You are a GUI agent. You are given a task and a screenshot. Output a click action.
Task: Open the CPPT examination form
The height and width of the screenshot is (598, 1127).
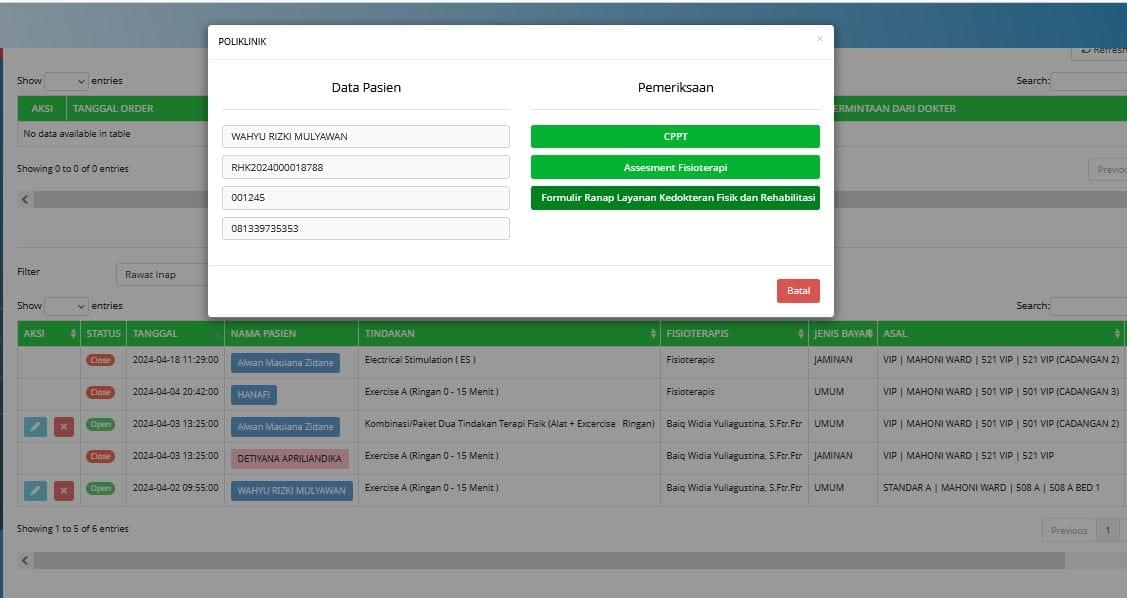675,136
